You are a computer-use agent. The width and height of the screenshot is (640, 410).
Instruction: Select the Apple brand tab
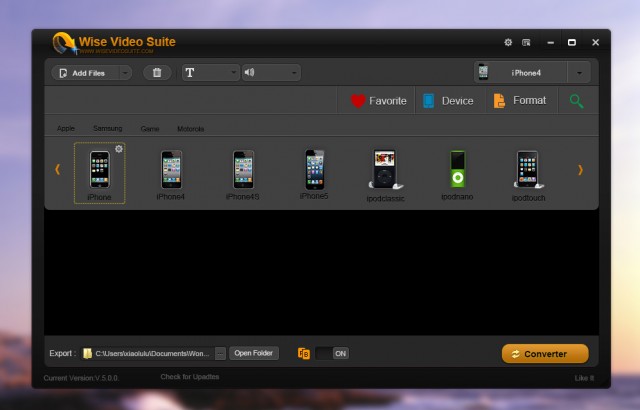tap(66, 129)
